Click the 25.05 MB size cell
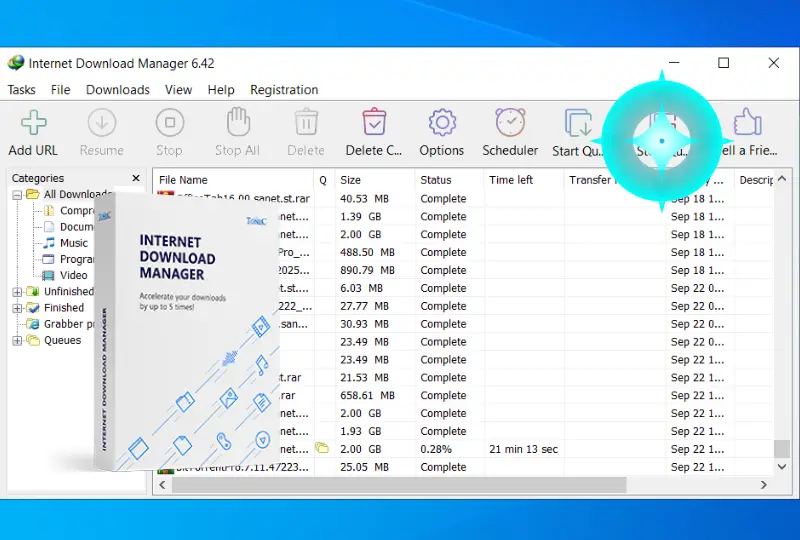 coord(364,467)
